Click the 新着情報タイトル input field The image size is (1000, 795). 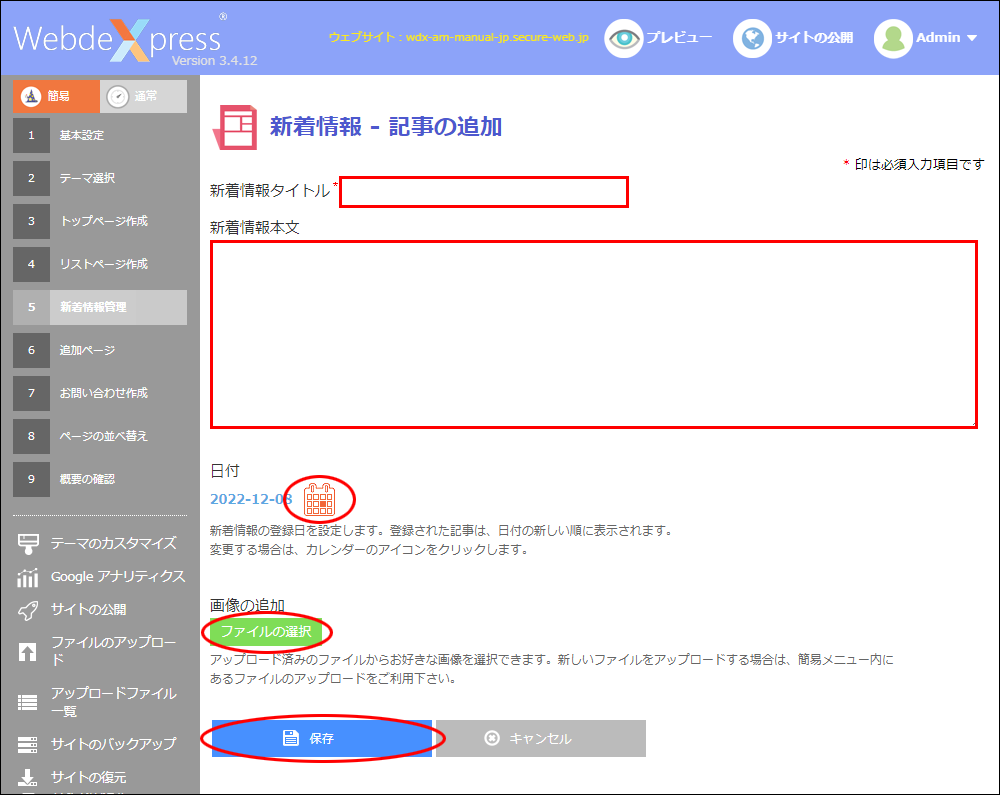pos(484,192)
